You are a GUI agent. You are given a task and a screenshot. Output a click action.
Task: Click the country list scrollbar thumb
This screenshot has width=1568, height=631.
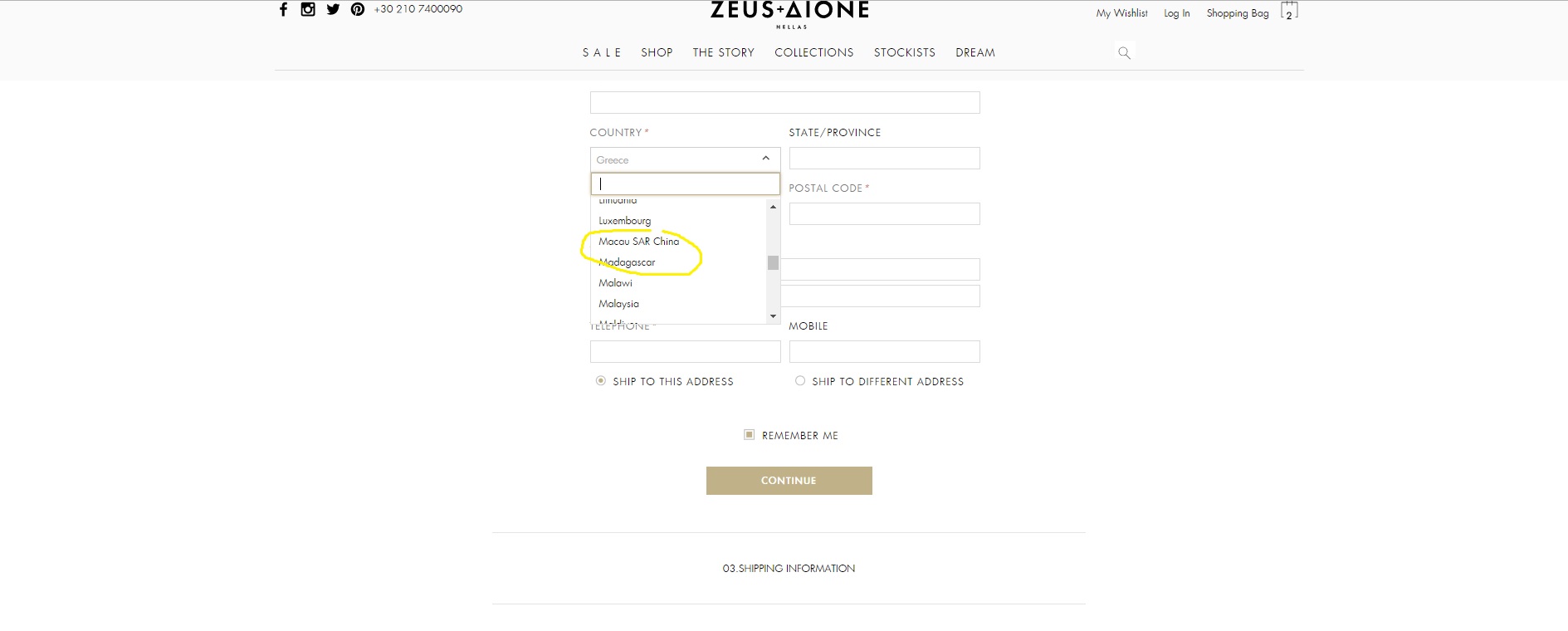click(773, 262)
